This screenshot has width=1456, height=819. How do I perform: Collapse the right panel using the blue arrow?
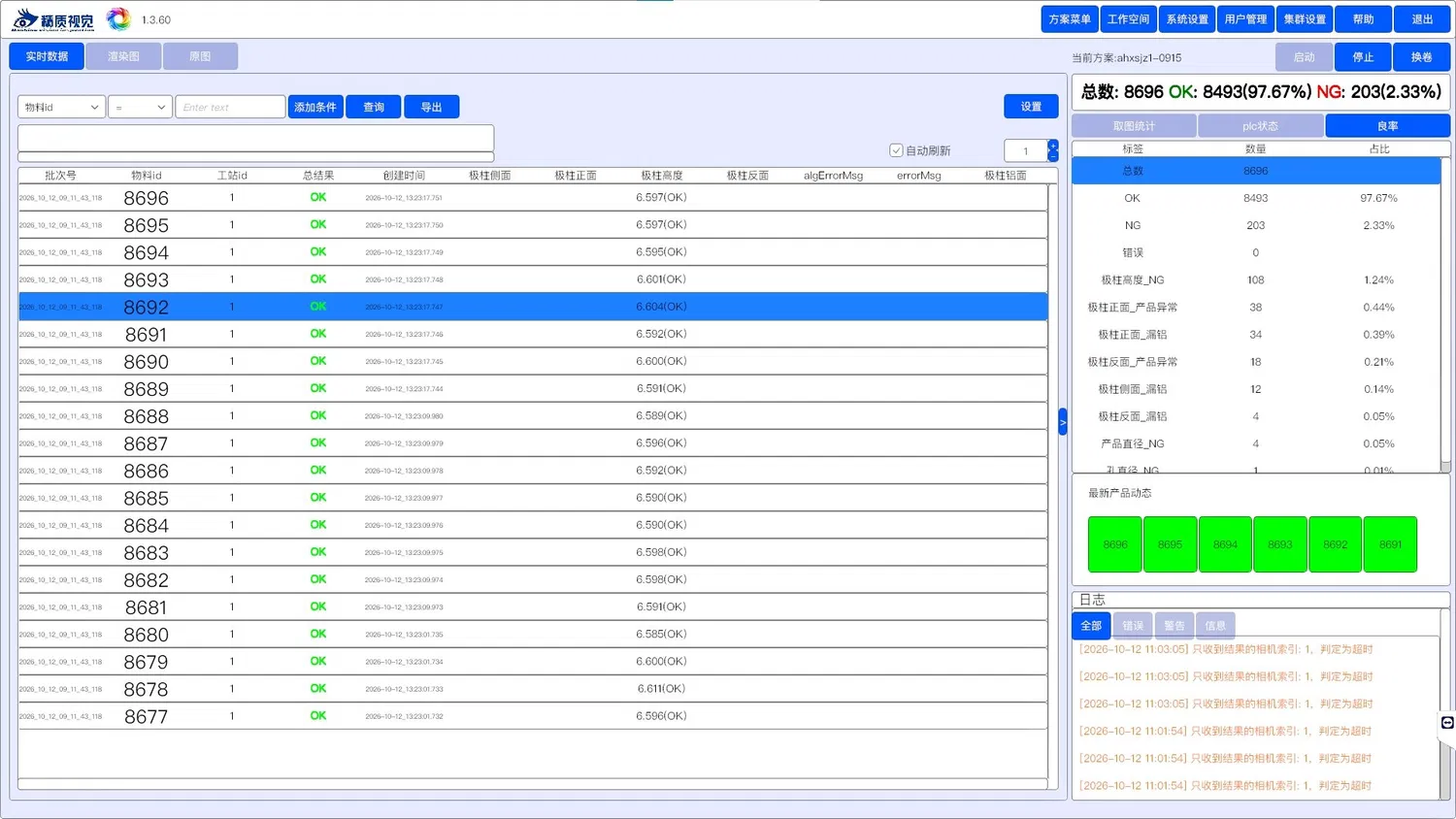click(1063, 422)
